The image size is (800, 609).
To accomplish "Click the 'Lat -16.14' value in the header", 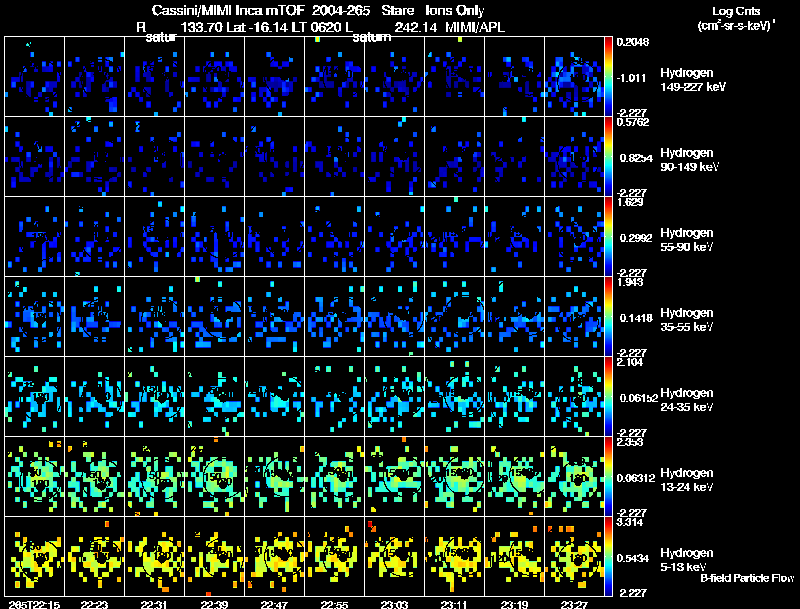I will click(x=258, y=27).
